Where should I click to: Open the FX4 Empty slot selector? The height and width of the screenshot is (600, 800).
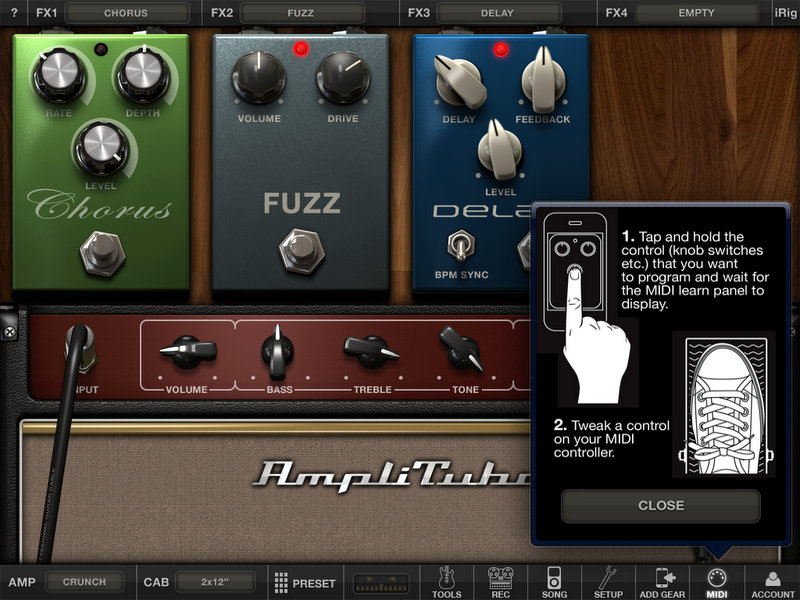697,13
